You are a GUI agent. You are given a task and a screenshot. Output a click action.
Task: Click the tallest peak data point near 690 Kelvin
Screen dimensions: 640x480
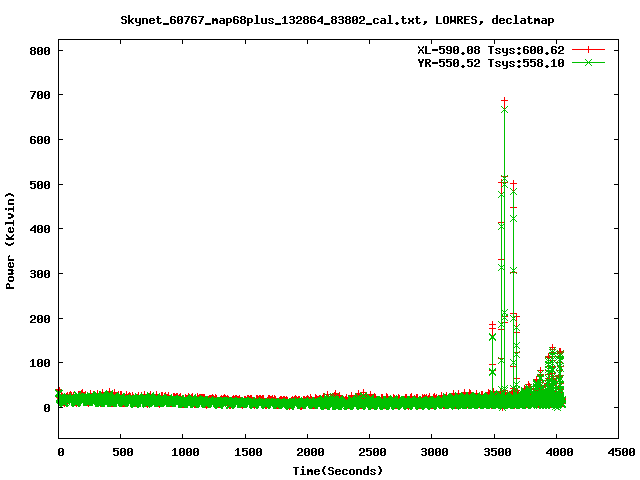(504, 100)
